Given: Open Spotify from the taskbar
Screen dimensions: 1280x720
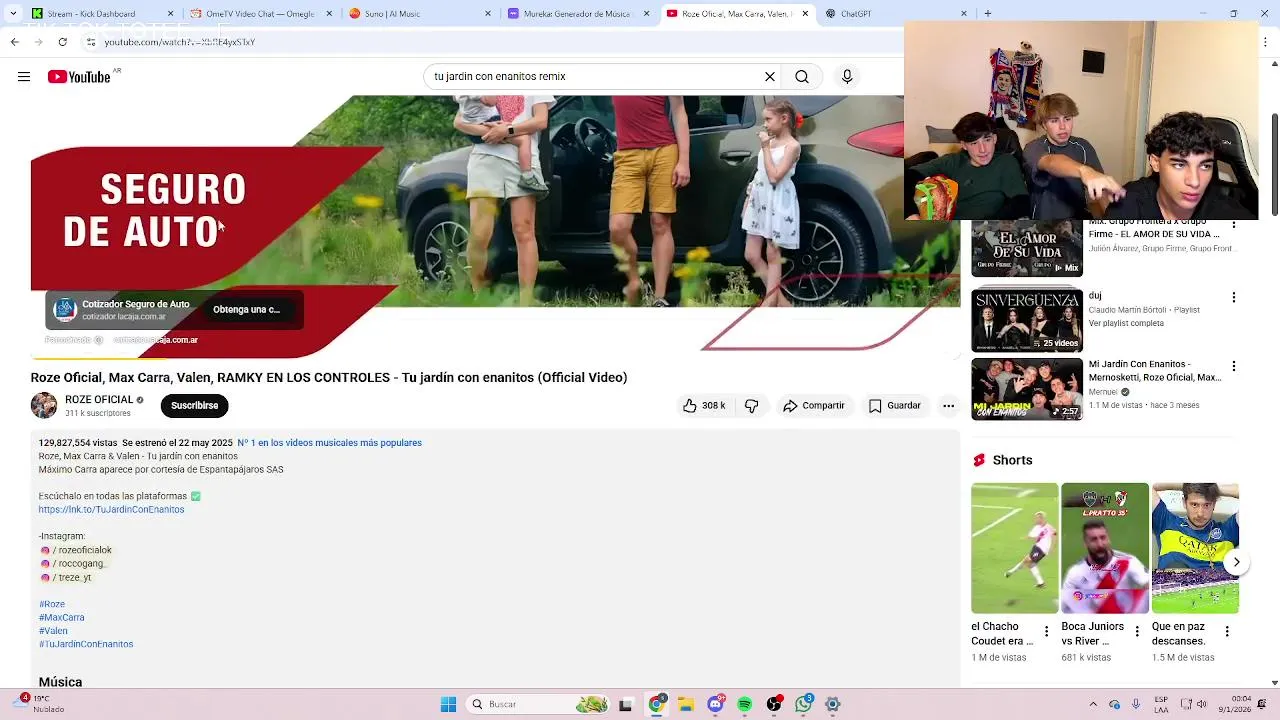Looking at the screenshot, I should click(x=745, y=705).
